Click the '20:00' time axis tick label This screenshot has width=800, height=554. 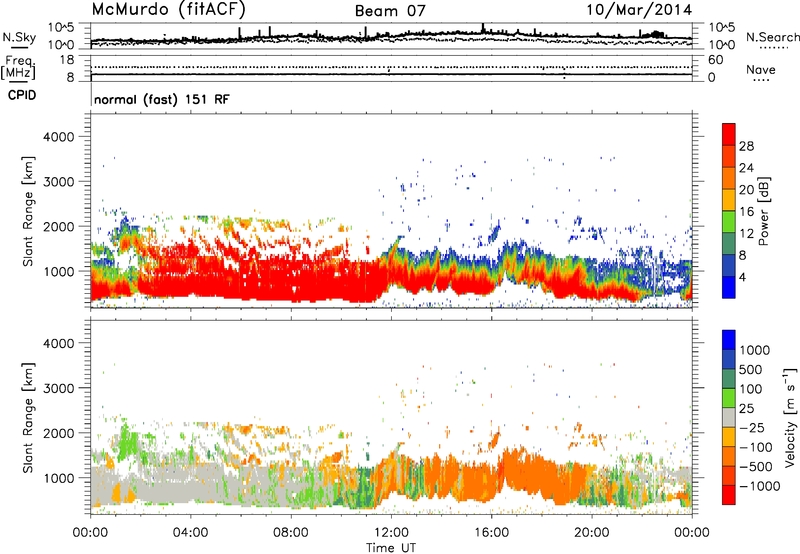(592, 533)
